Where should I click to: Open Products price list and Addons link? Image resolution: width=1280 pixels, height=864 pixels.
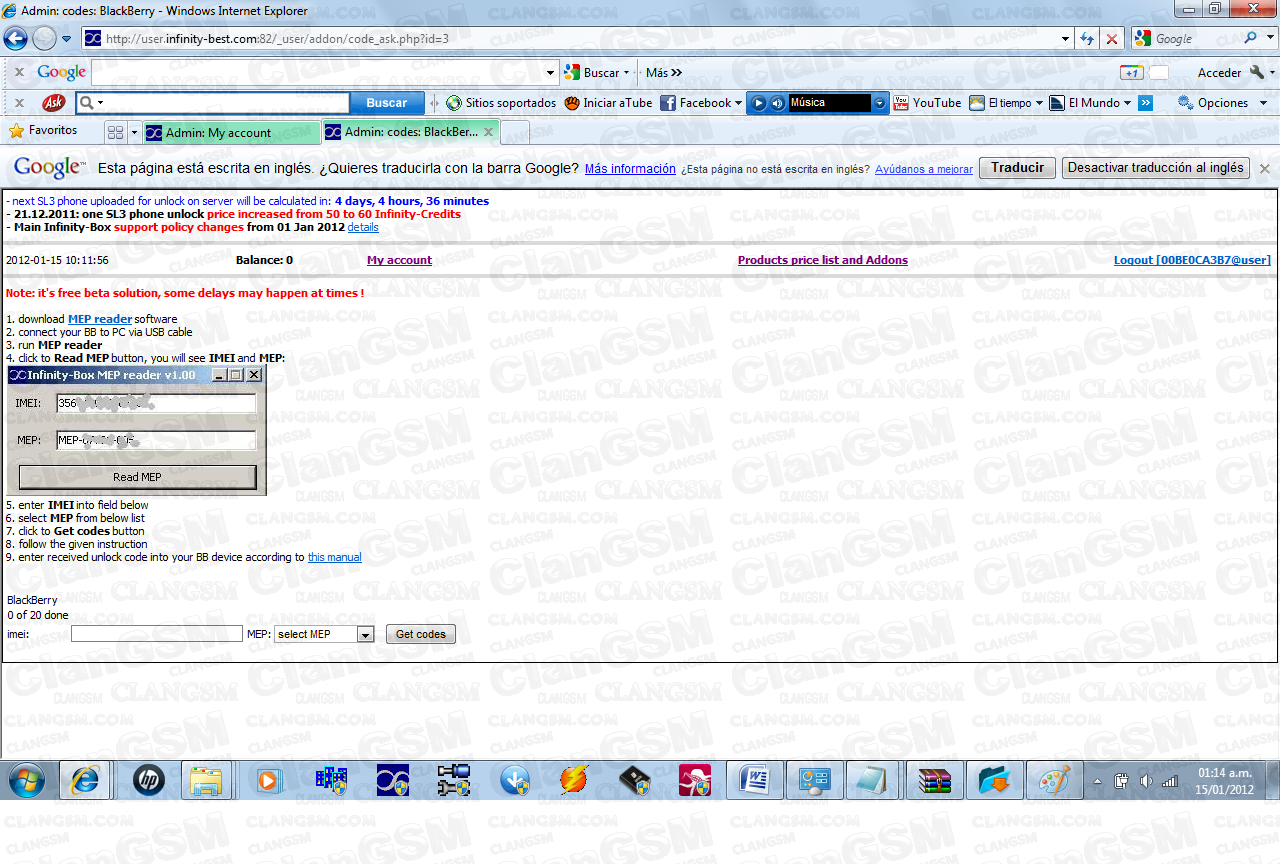click(823, 260)
